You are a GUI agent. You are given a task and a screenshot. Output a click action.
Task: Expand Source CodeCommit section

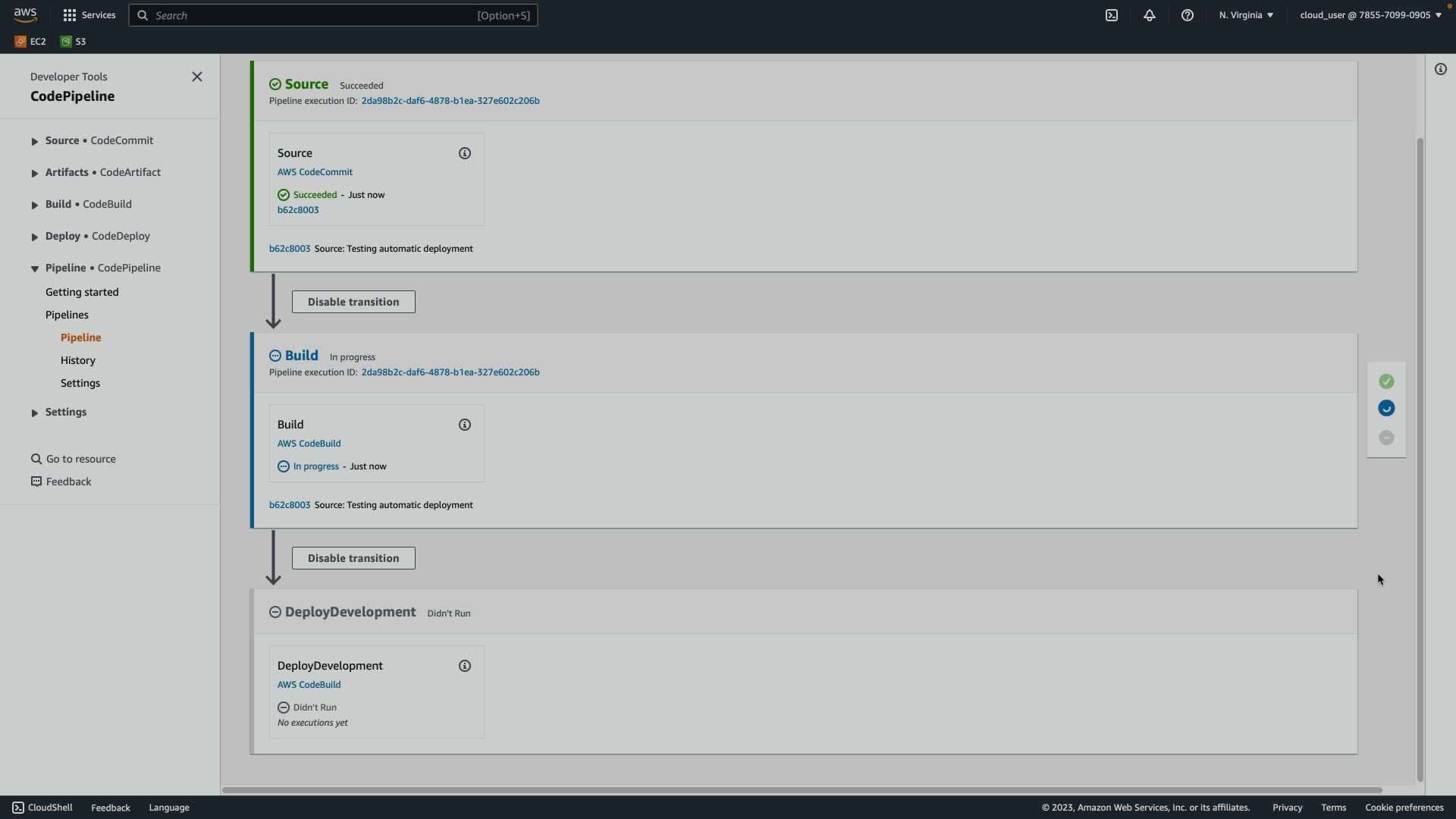35,141
